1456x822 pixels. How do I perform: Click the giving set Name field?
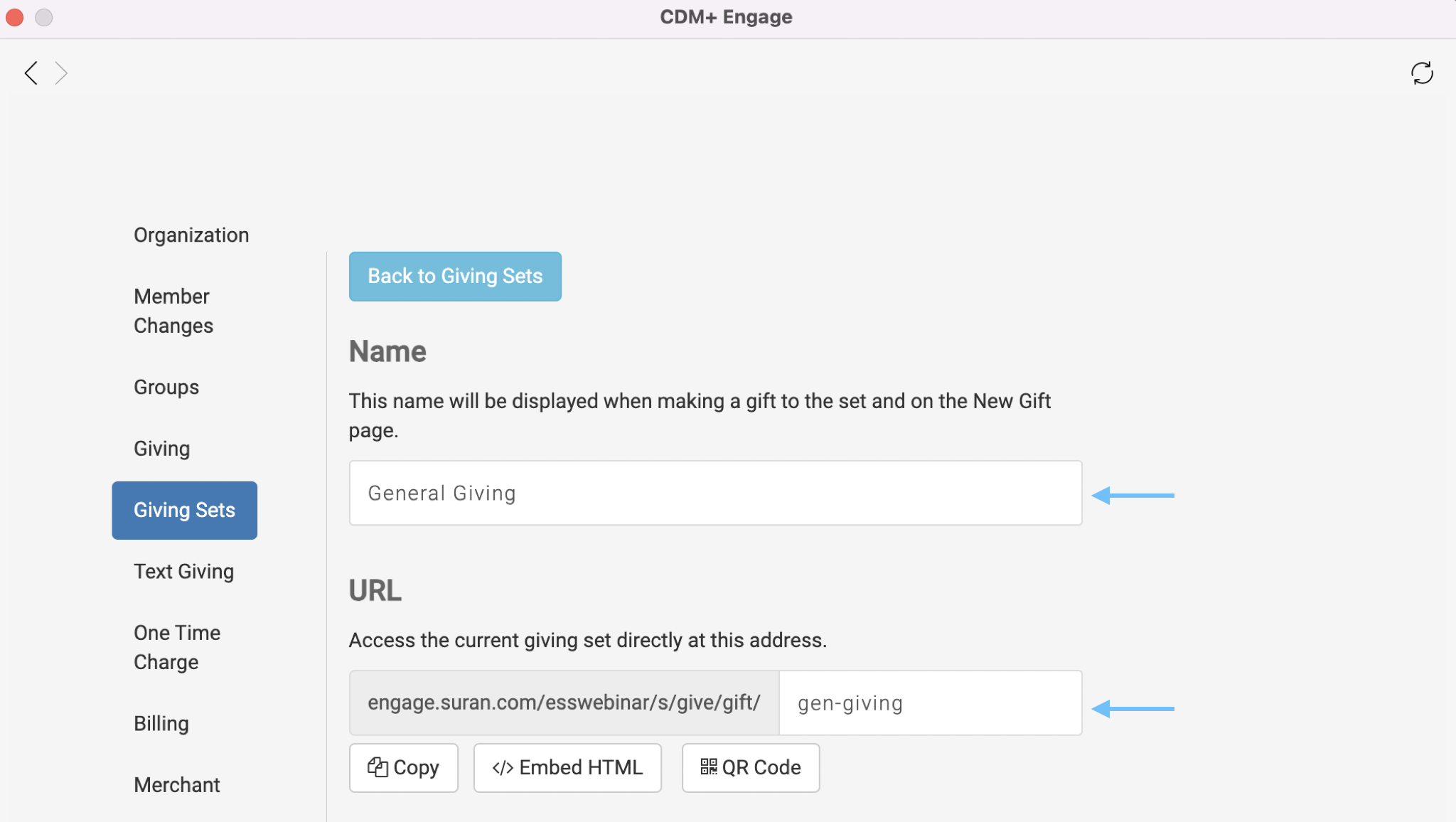[715, 493]
